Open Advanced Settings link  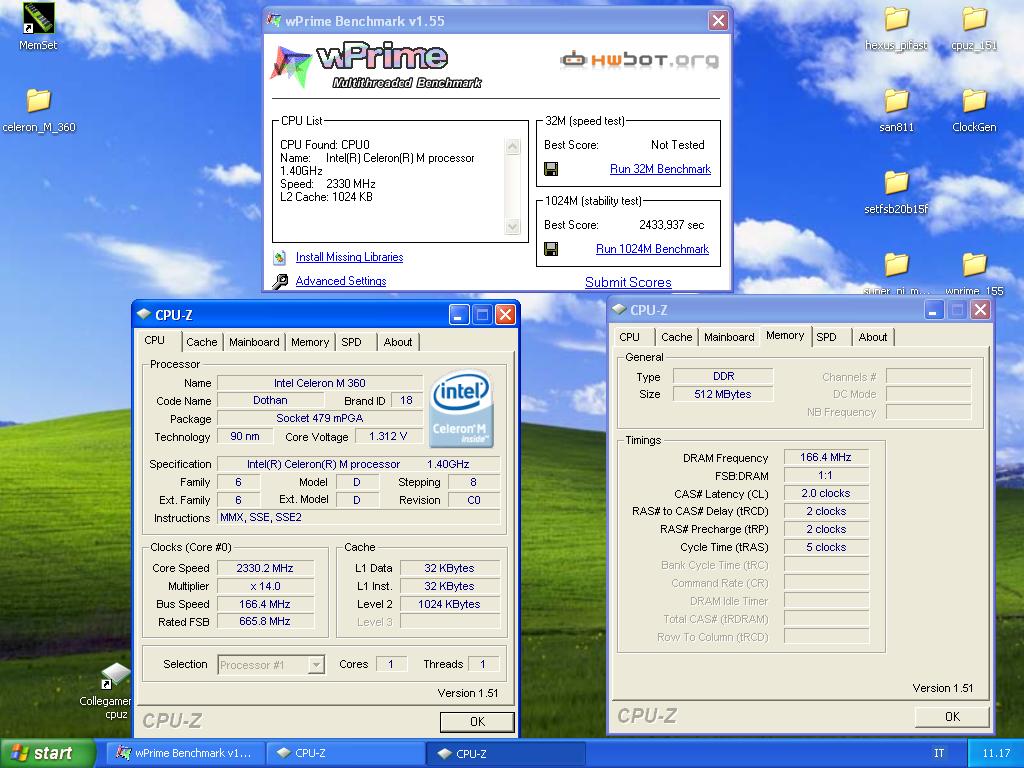tap(341, 281)
